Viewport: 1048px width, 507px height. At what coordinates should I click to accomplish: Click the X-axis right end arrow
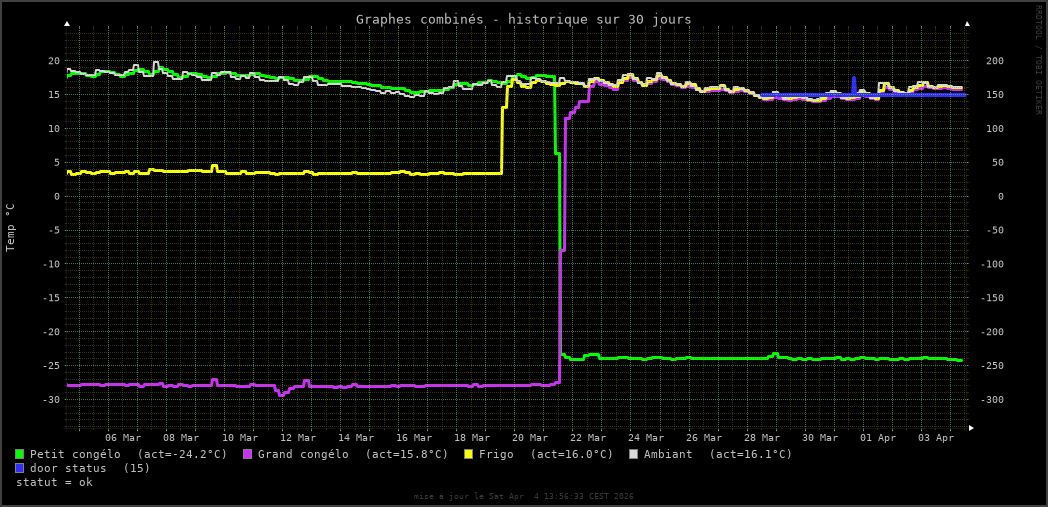tap(971, 428)
